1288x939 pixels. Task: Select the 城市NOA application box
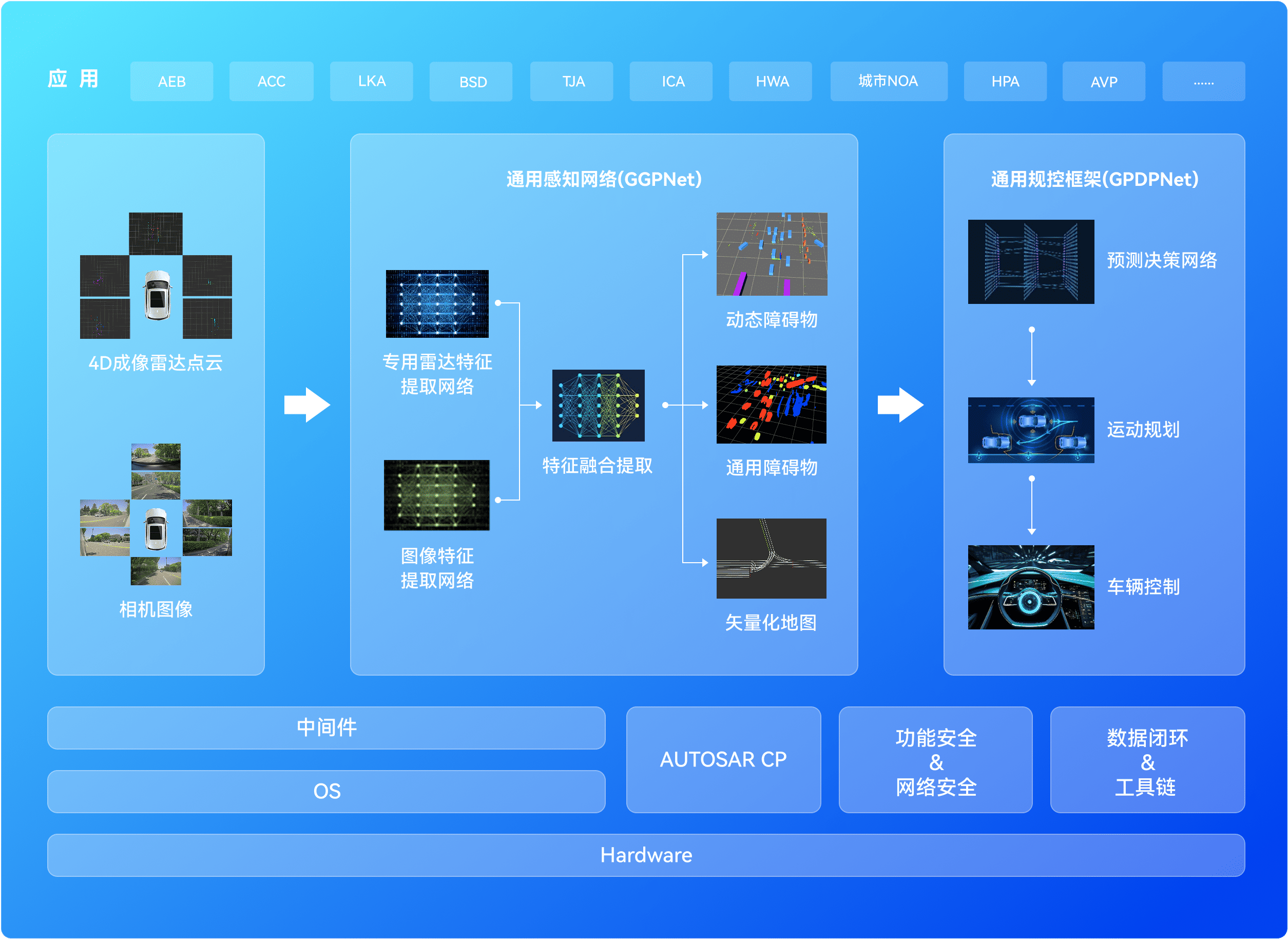pos(889,81)
